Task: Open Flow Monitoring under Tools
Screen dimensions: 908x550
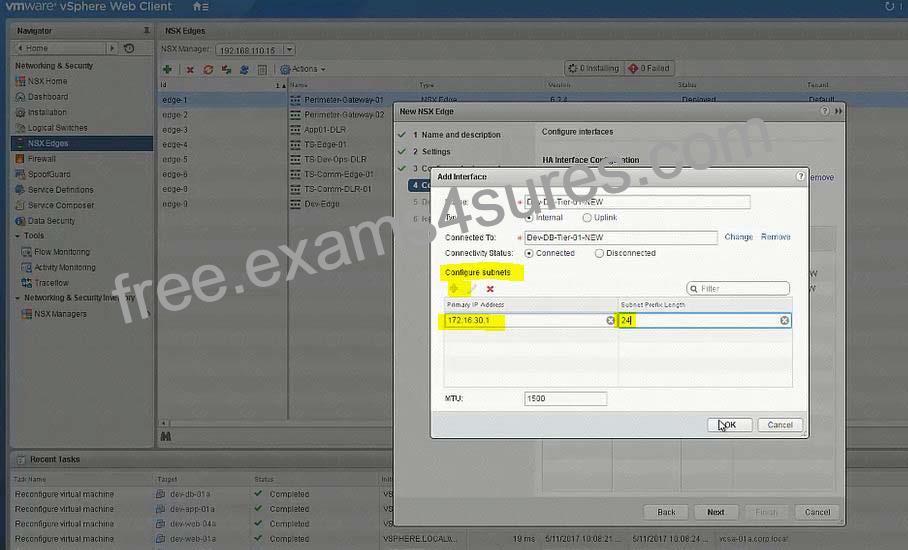Action: pyautogui.click(x=62, y=252)
